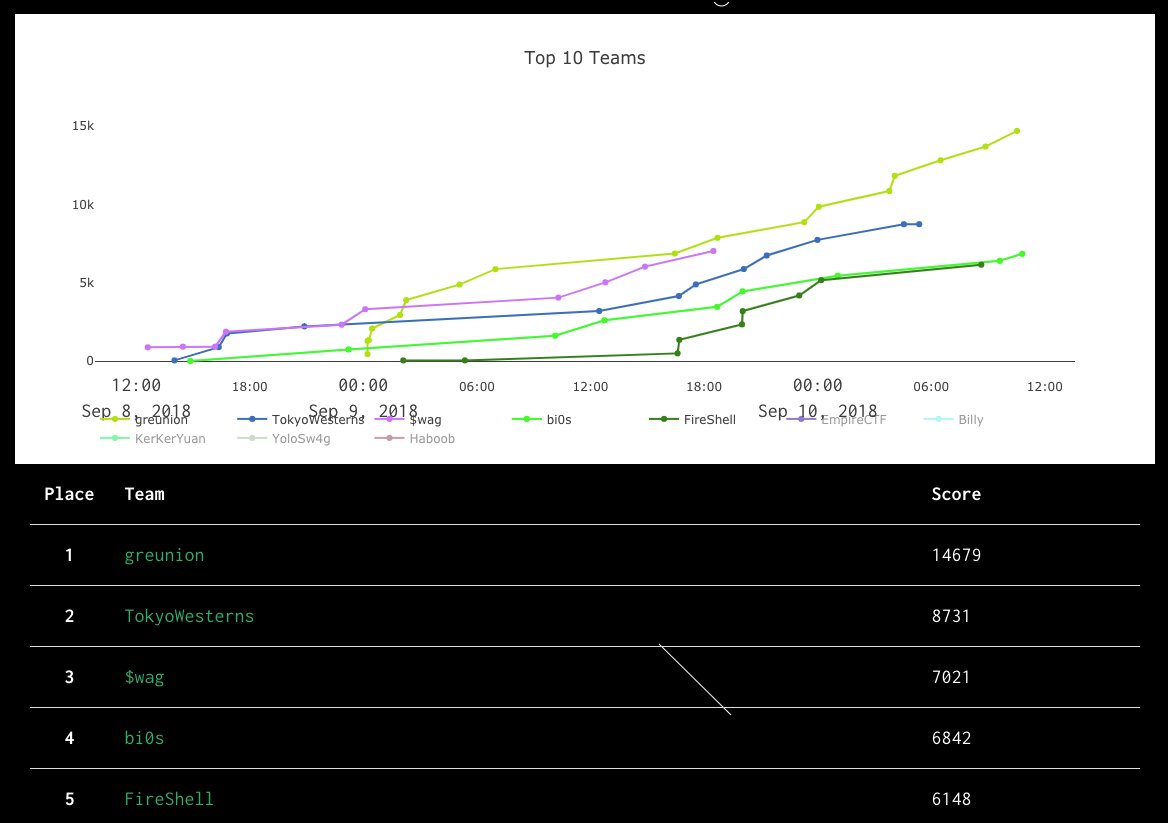Select score 6148 in table
The width and height of the screenshot is (1168, 823).
point(951,799)
